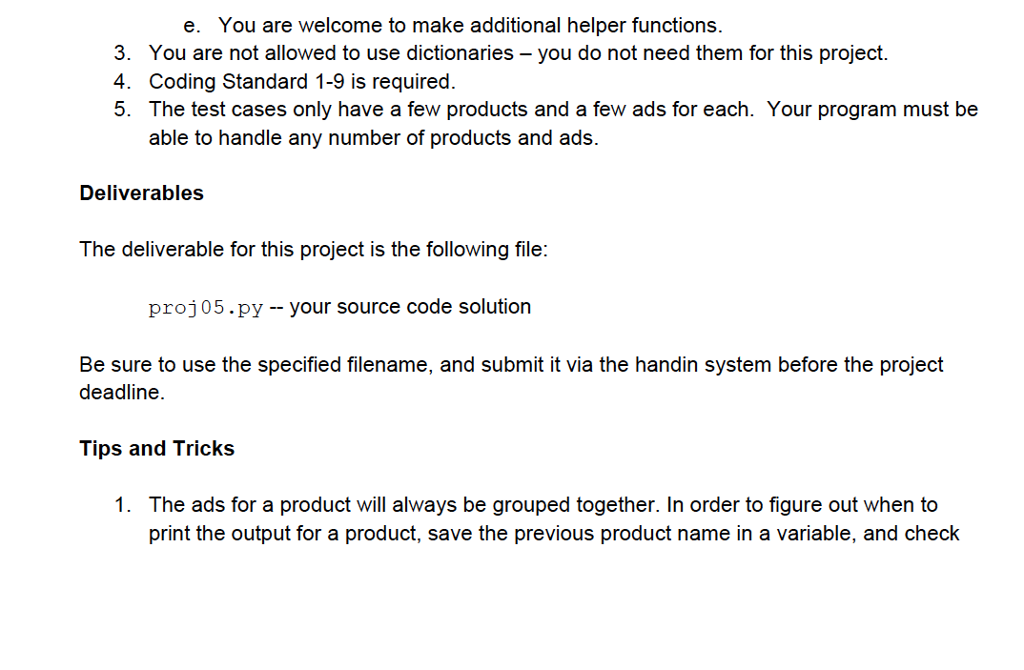The image size is (1024, 670).
Task: Click the 'Tips and Tricks' heading
Action: [x=157, y=449]
